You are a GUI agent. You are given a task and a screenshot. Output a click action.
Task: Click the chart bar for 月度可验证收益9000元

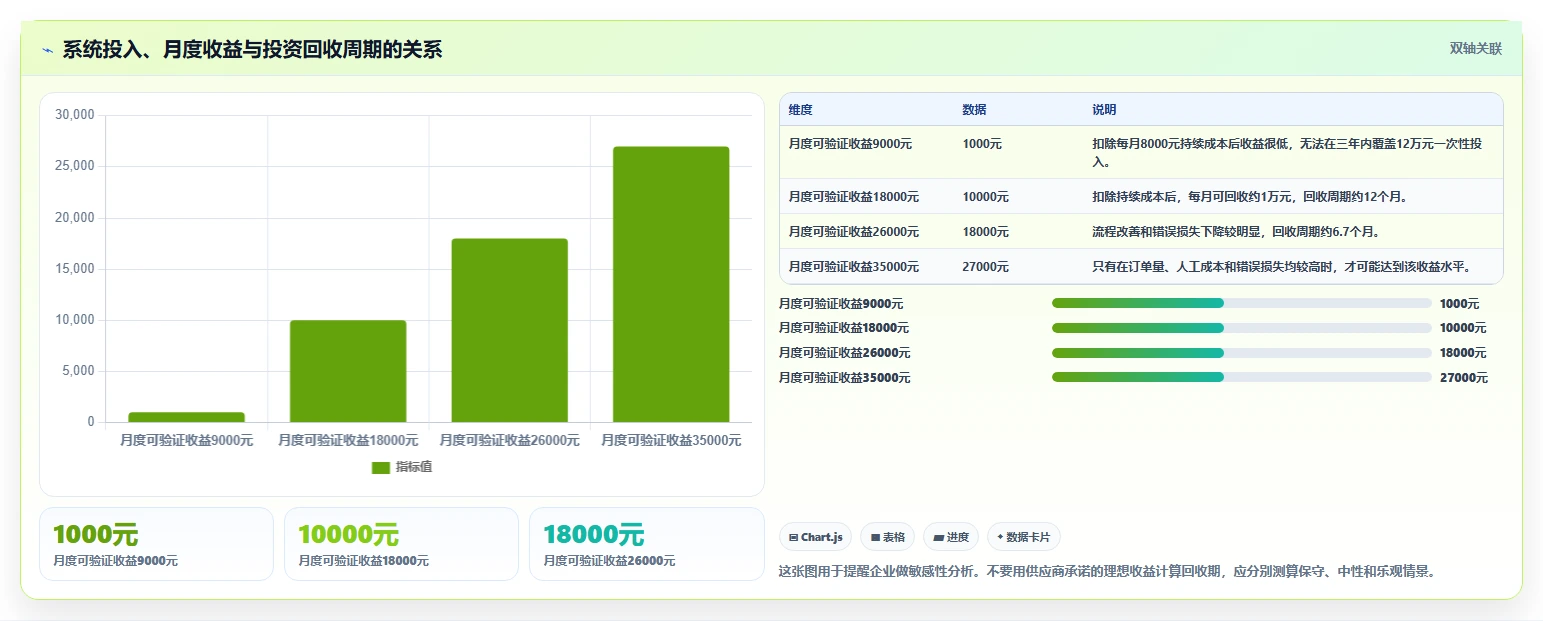click(186, 417)
